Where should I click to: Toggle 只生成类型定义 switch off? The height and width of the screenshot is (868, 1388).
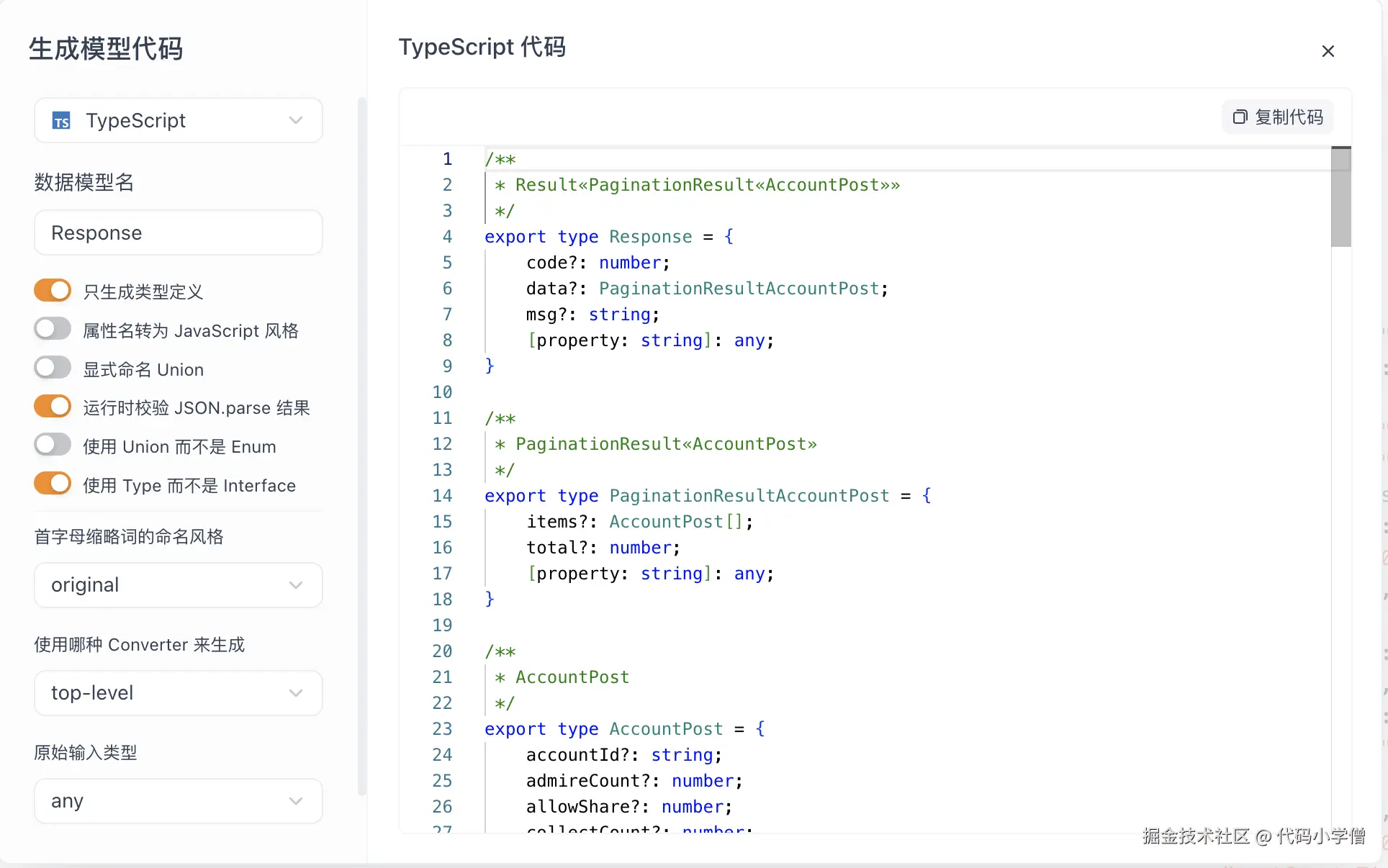53,291
